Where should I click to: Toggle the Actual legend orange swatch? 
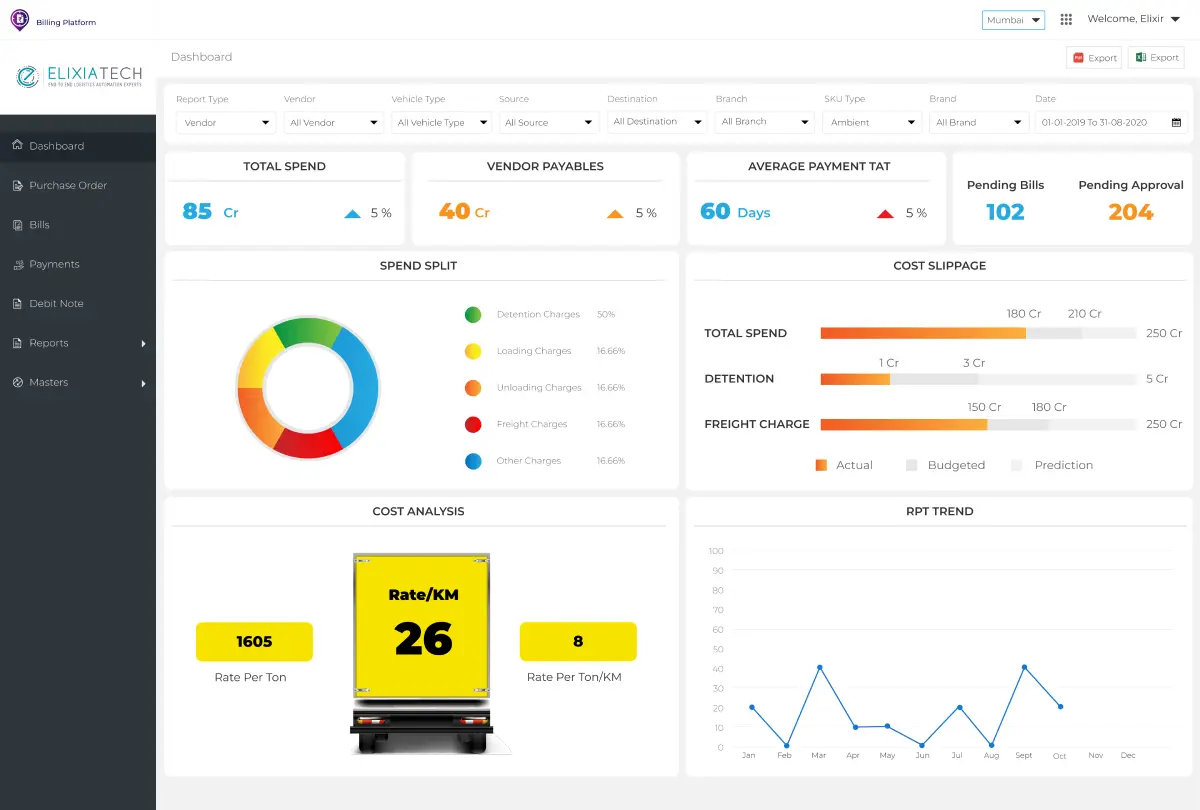[821, 465]
